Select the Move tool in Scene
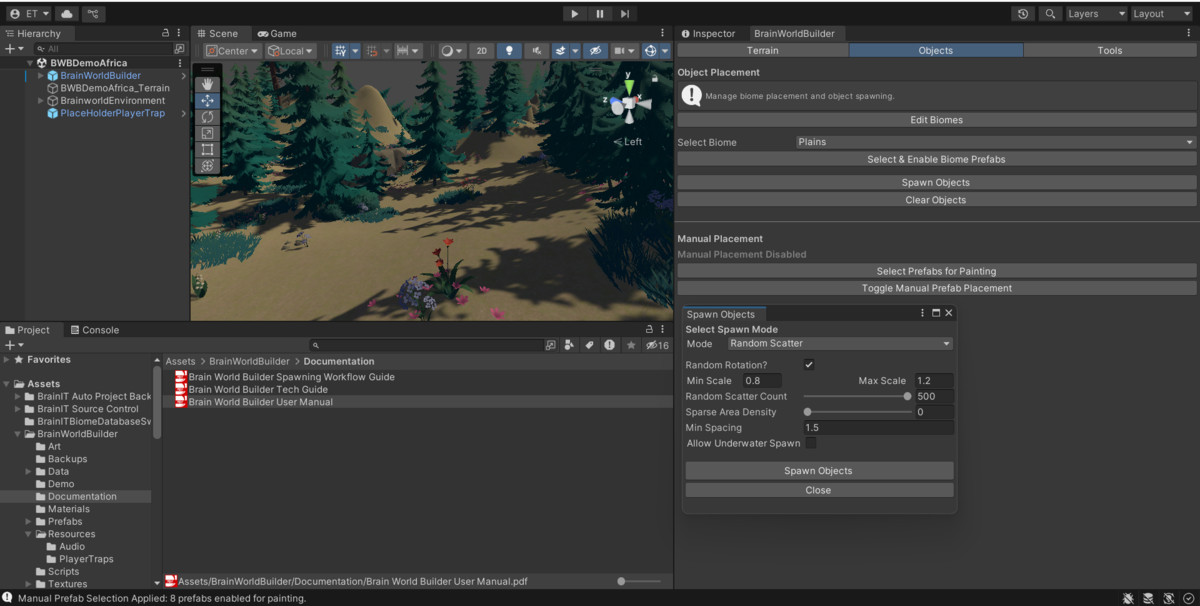The image size is (1200, 606). click(x=207, y=101)
